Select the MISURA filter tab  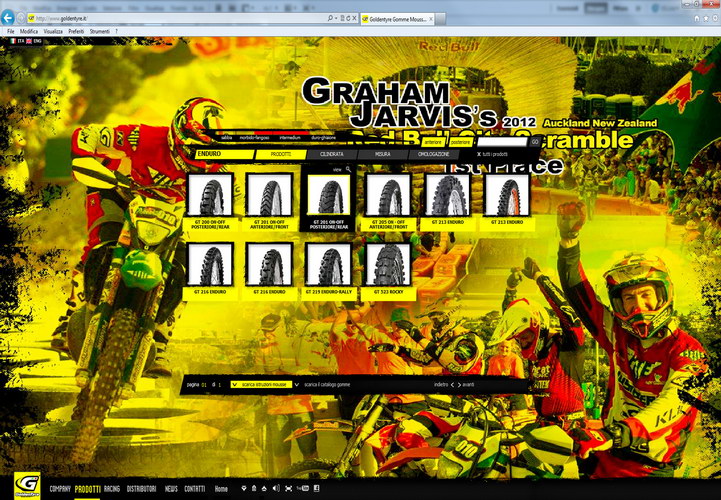coord(383,155)
